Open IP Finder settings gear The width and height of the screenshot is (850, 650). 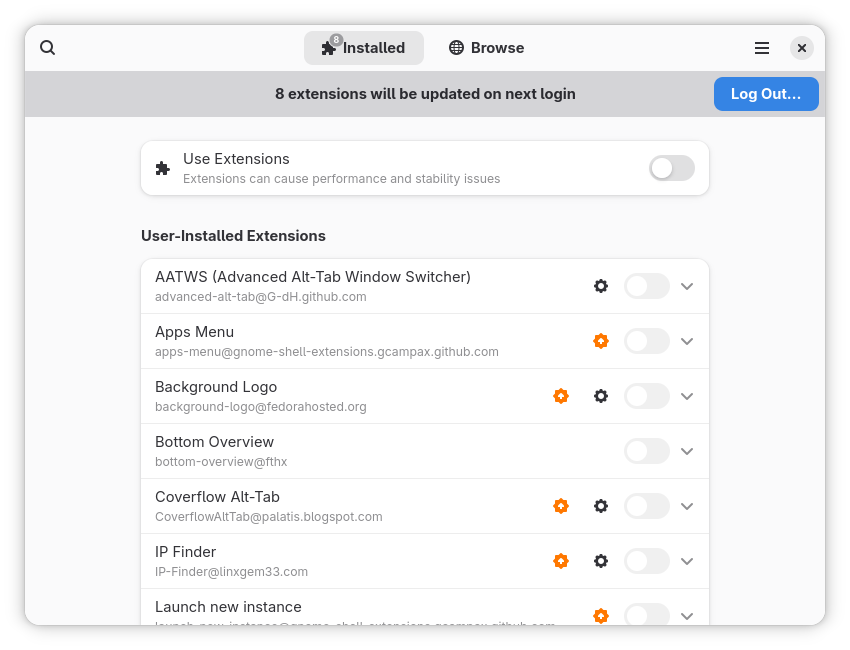tap(601, 561)
